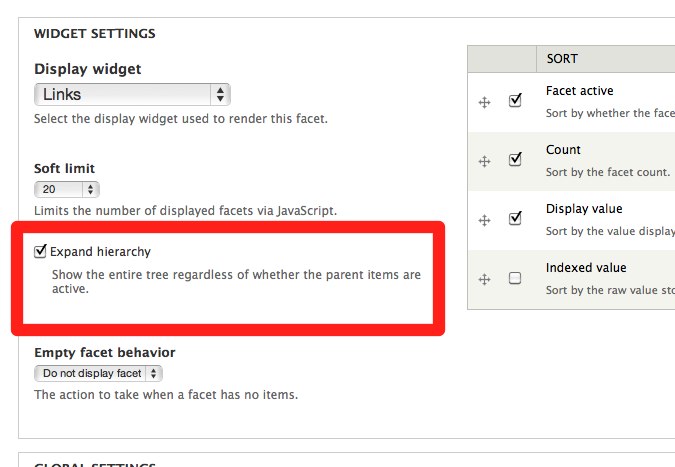
Task: Enable the Indexed value sort checkbox
Action: [515, 279]
